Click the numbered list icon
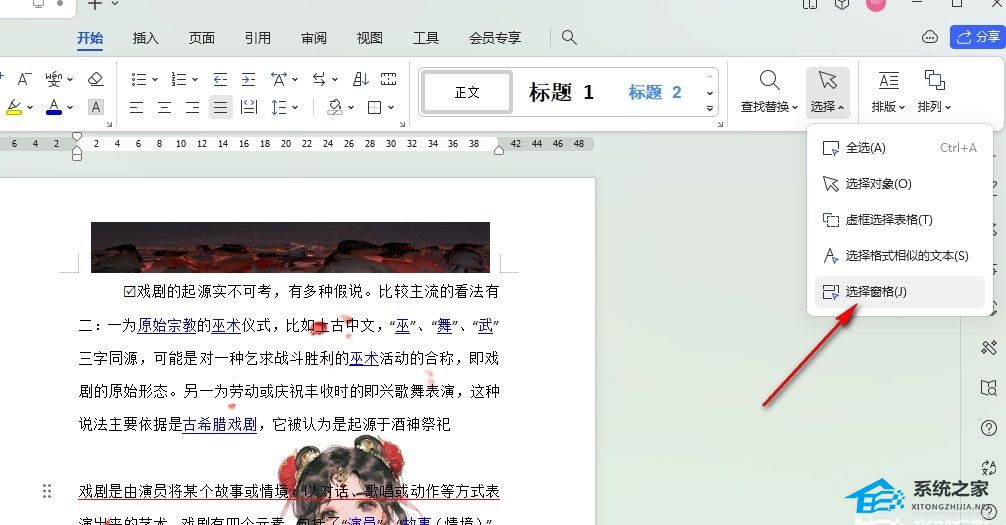The image size is (1006, 525). pyautogui.click(x=179, y=79)
